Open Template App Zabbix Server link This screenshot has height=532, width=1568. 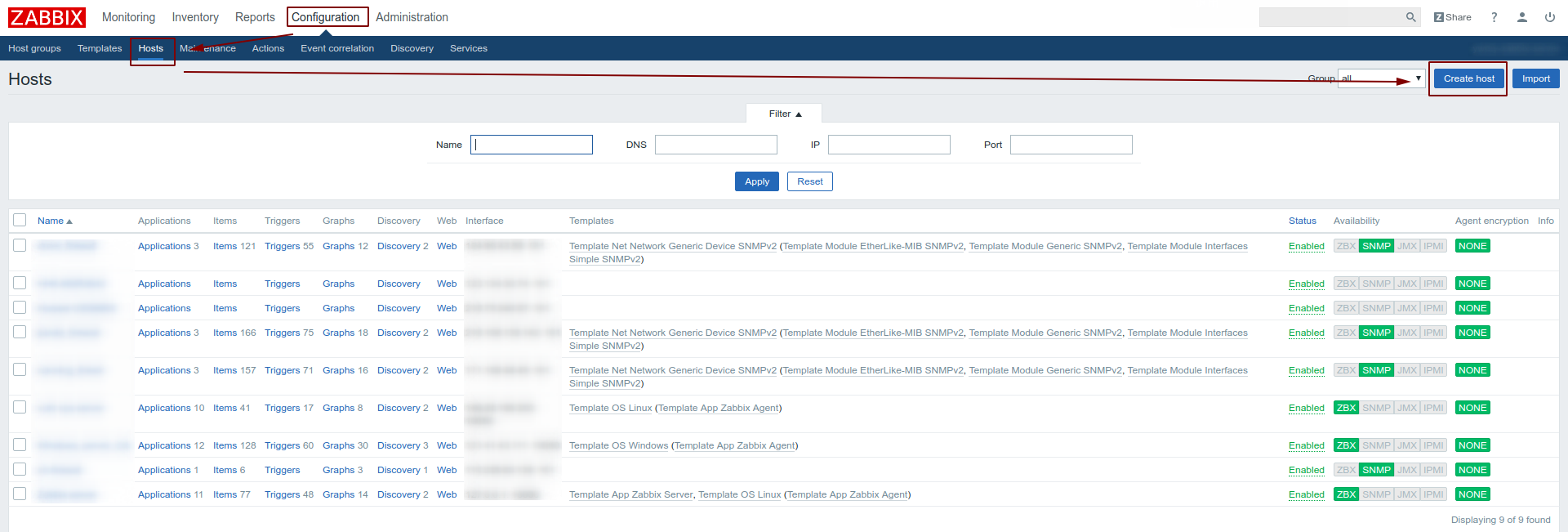630,494
